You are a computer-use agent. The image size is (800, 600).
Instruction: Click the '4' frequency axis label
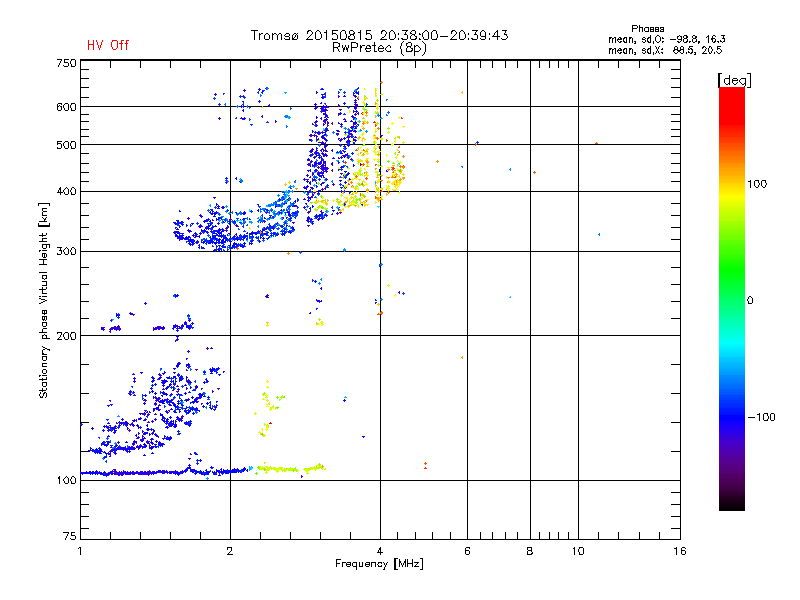click(x=380, y=551)
